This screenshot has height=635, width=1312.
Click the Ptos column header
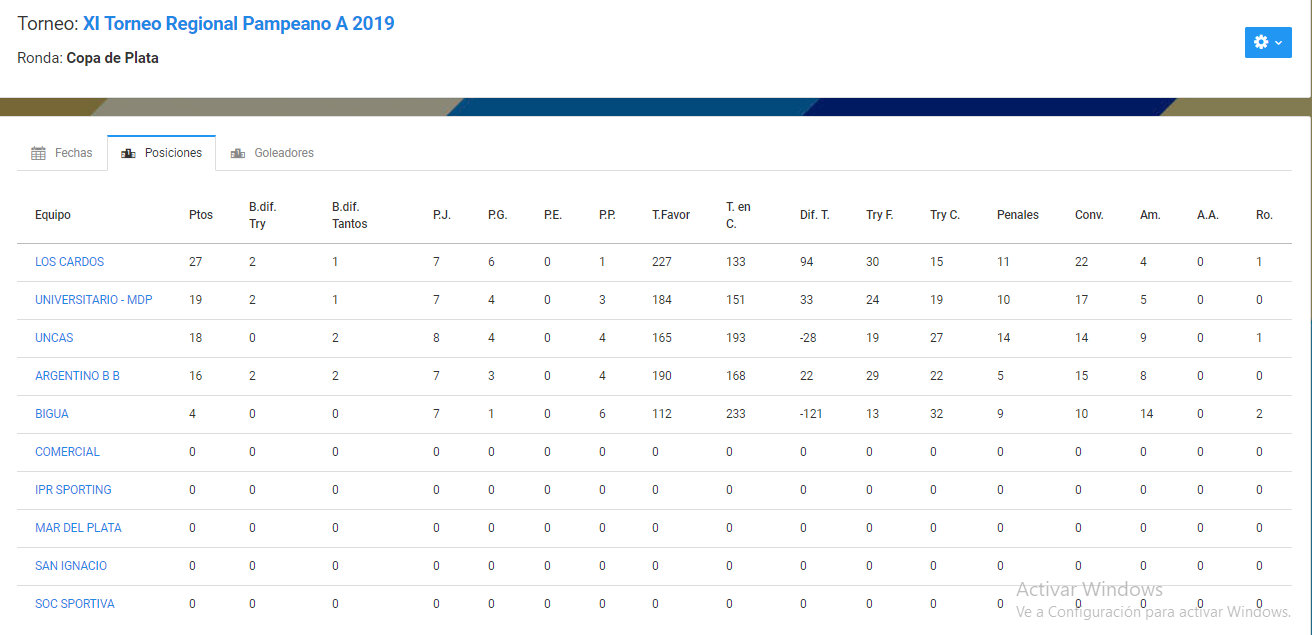click(x=200, y=215)
